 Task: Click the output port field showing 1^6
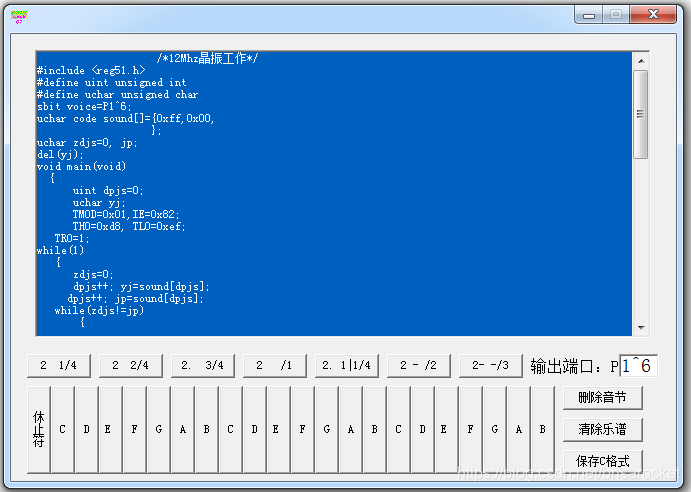click(639, 366)
